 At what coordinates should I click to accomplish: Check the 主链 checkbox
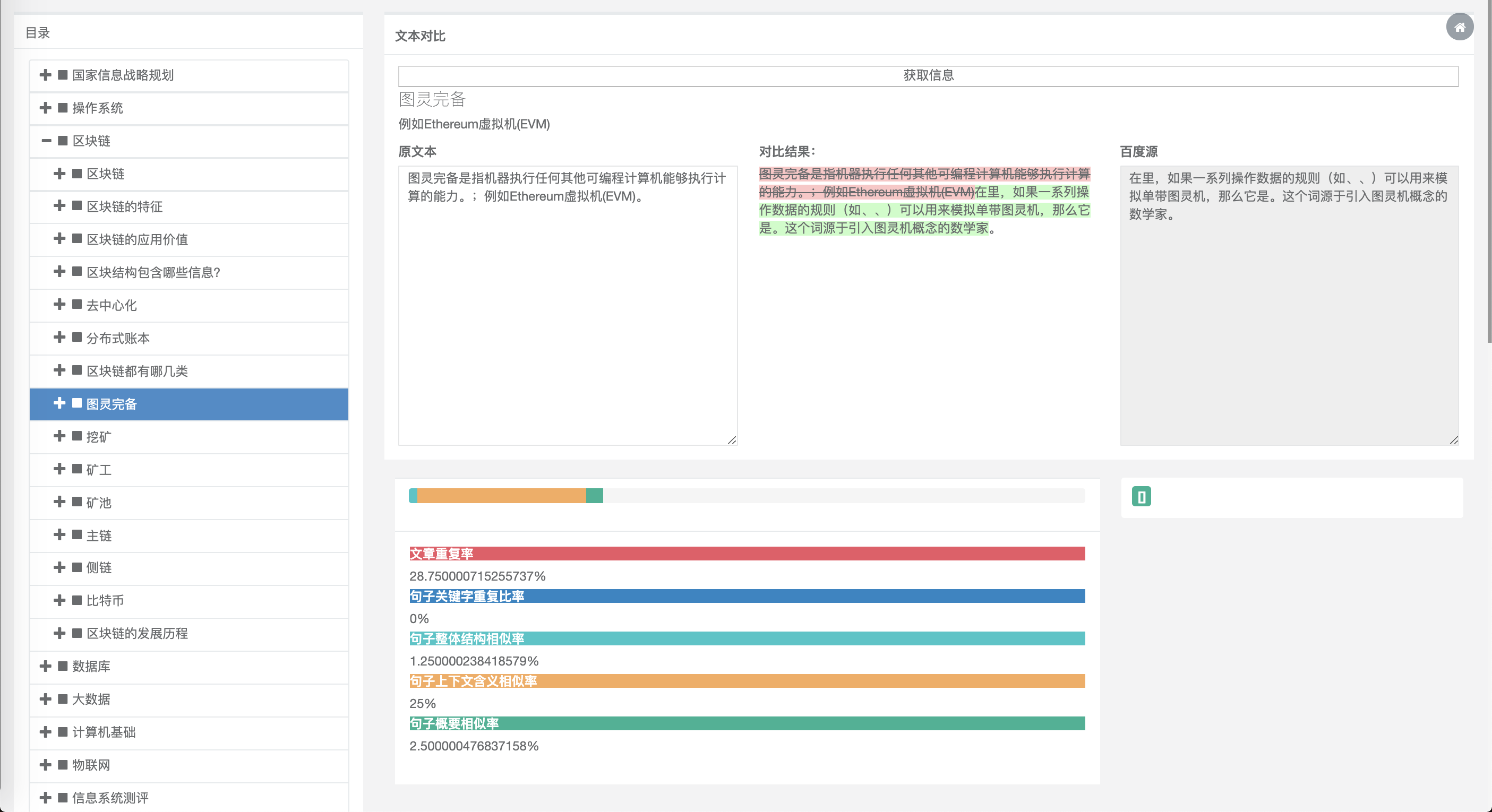77,535
